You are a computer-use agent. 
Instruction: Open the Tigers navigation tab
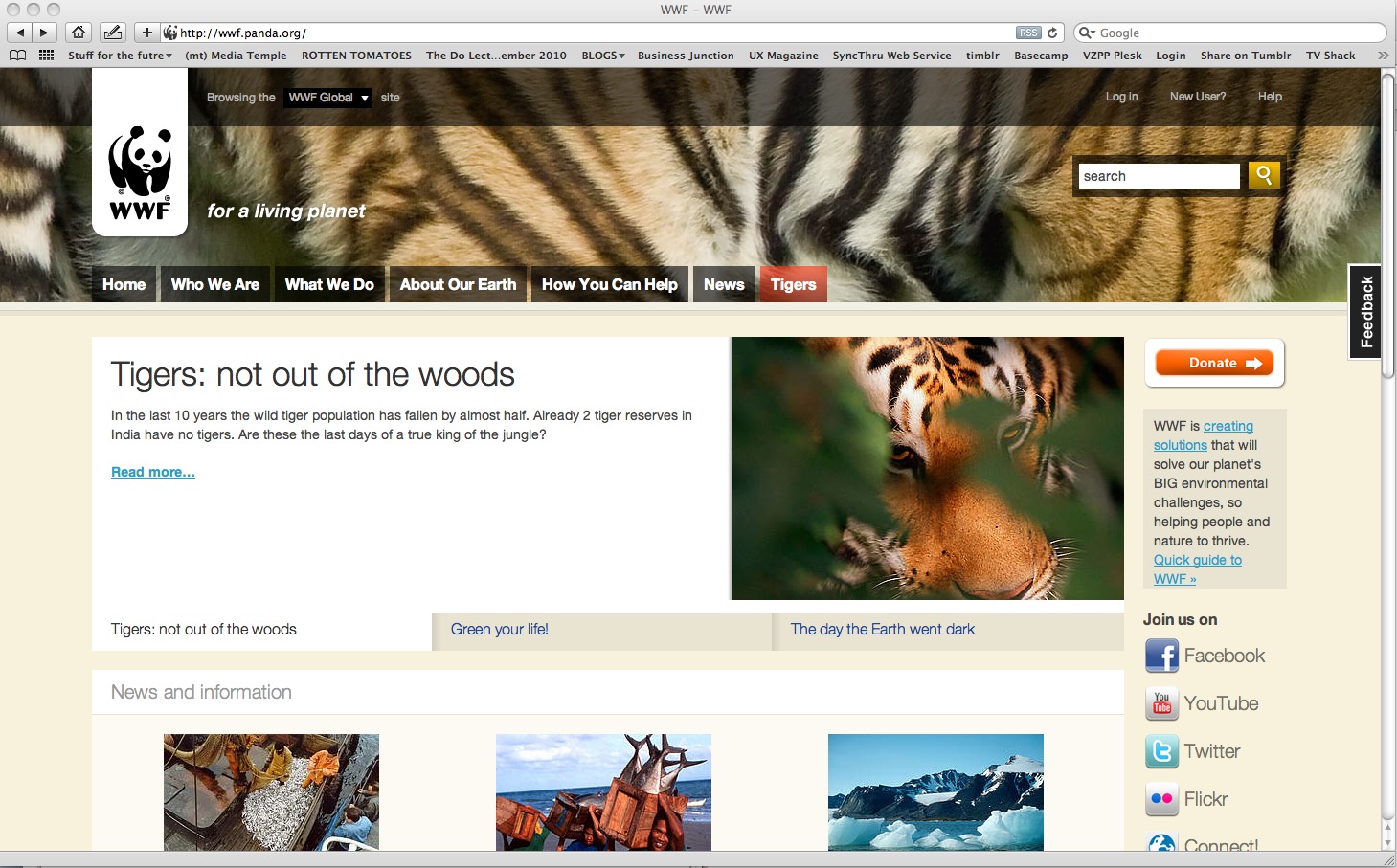coord(793,285)
